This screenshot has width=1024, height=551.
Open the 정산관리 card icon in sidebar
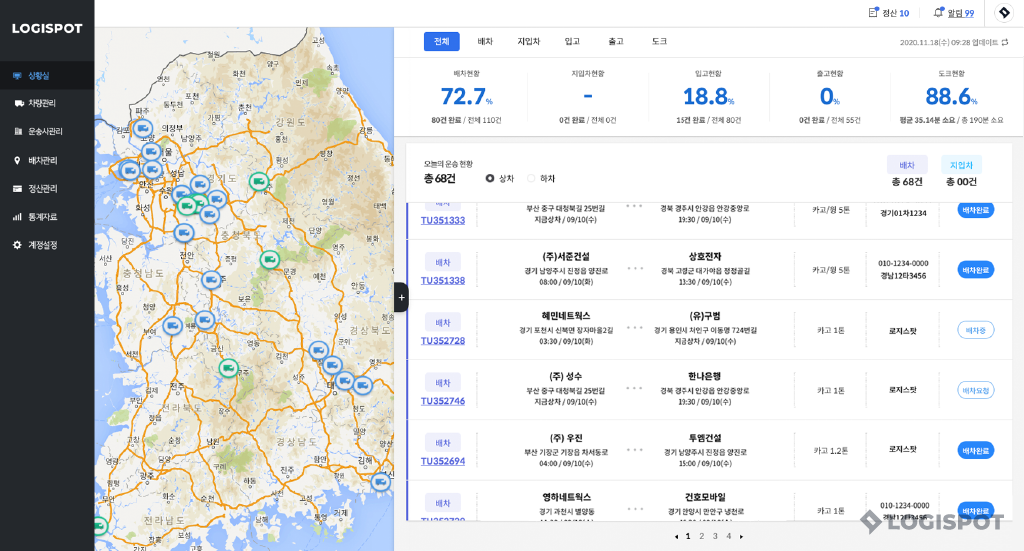coord(18,188)
